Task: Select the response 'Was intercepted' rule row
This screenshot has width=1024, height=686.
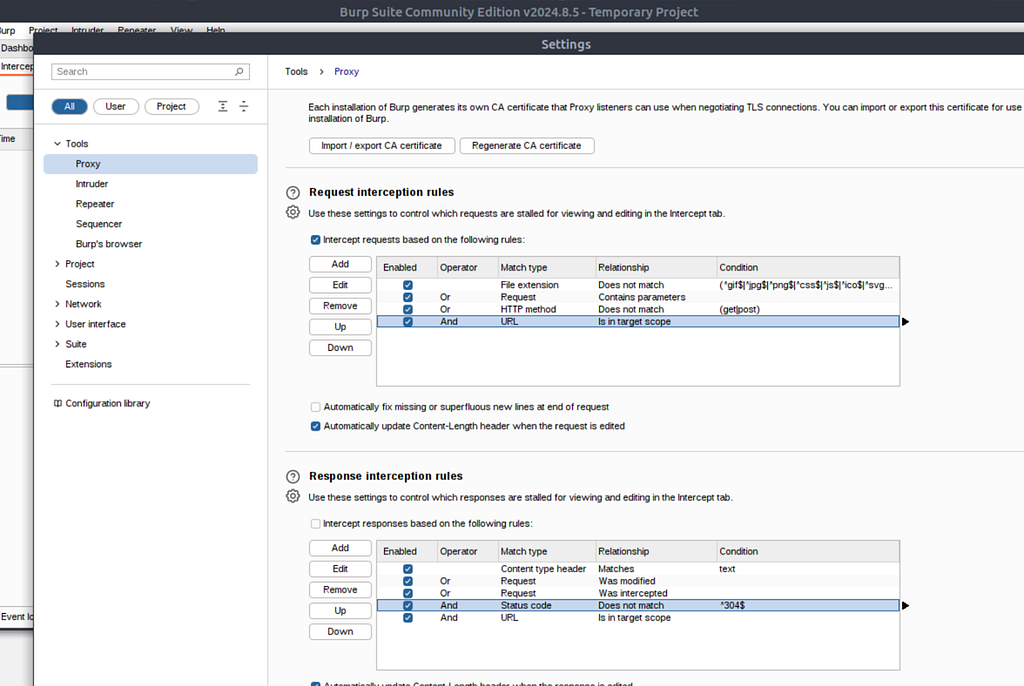Action: point(638,593)
